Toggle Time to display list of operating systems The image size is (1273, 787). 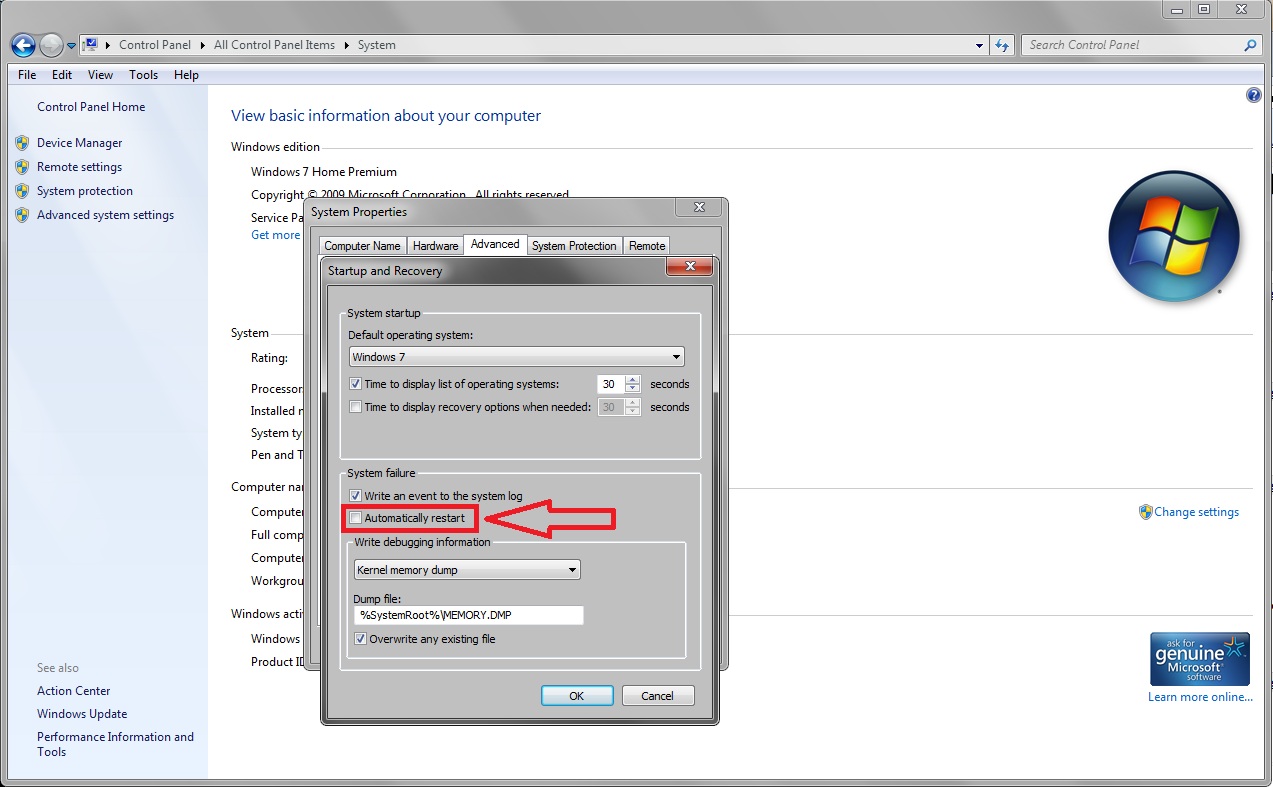pyautogui.click(x=355, y=384)
